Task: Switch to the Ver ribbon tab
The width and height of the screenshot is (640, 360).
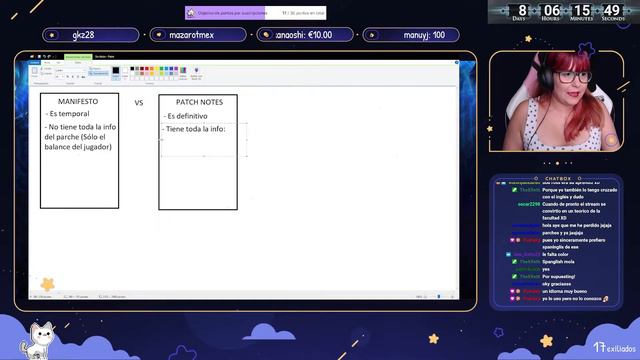Action: [58, 63]
